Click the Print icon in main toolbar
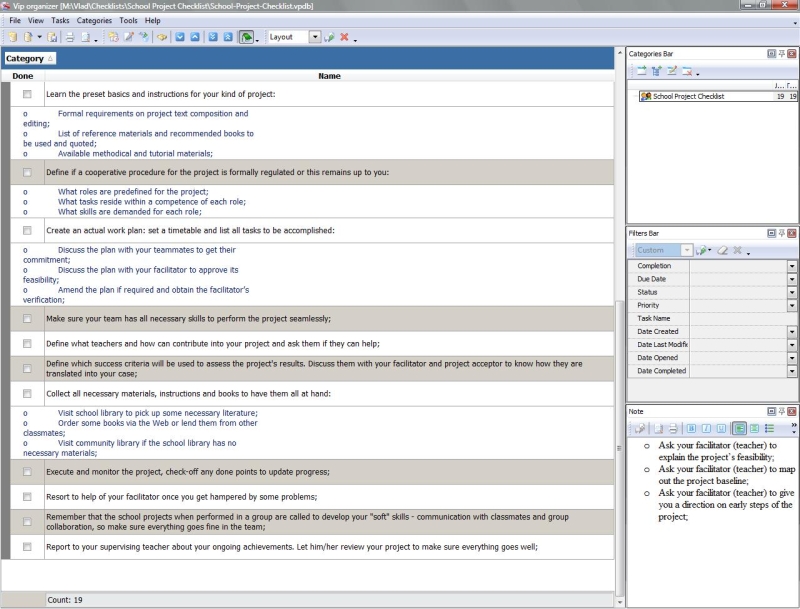800x609 pixels. [70, 37]
